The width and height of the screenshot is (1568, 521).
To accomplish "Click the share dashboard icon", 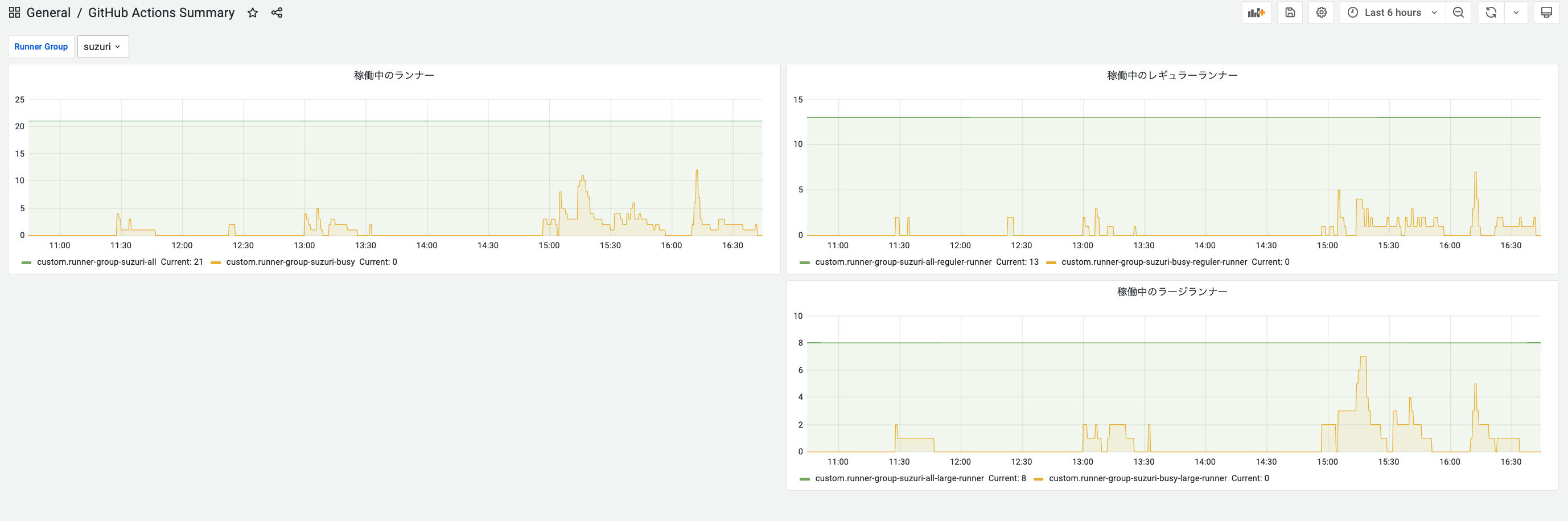I will tap(277, 12).
